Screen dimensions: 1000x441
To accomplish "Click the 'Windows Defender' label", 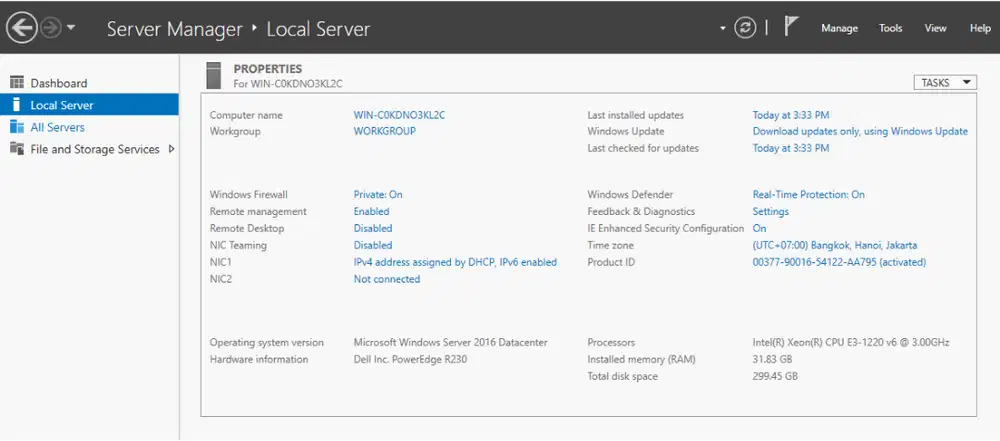I will click(630, 194).
